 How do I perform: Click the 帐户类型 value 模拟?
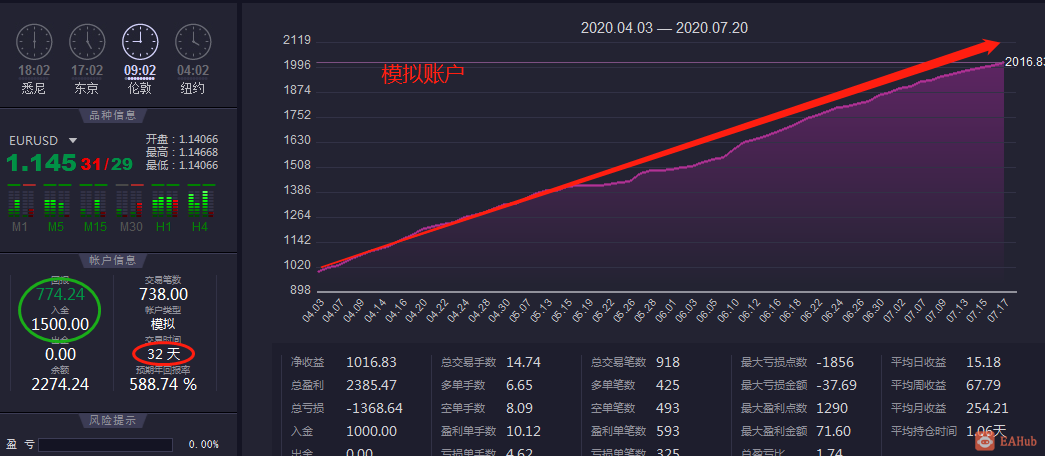coord(163,325)
